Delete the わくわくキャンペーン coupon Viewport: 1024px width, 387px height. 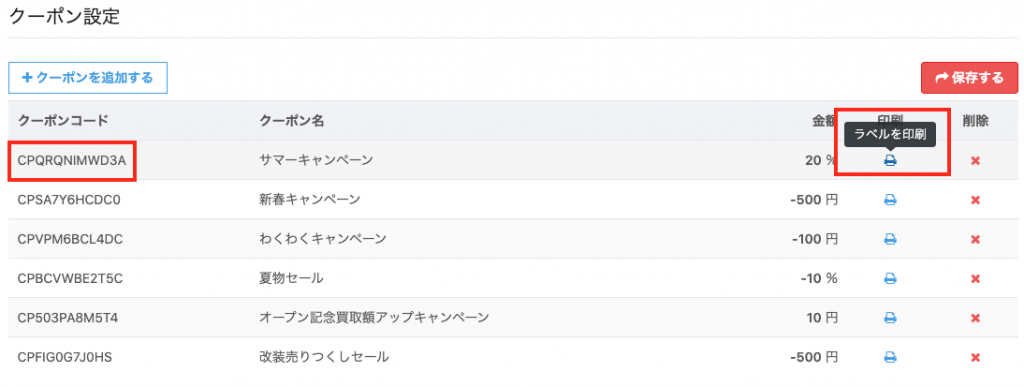coord(975,240)
